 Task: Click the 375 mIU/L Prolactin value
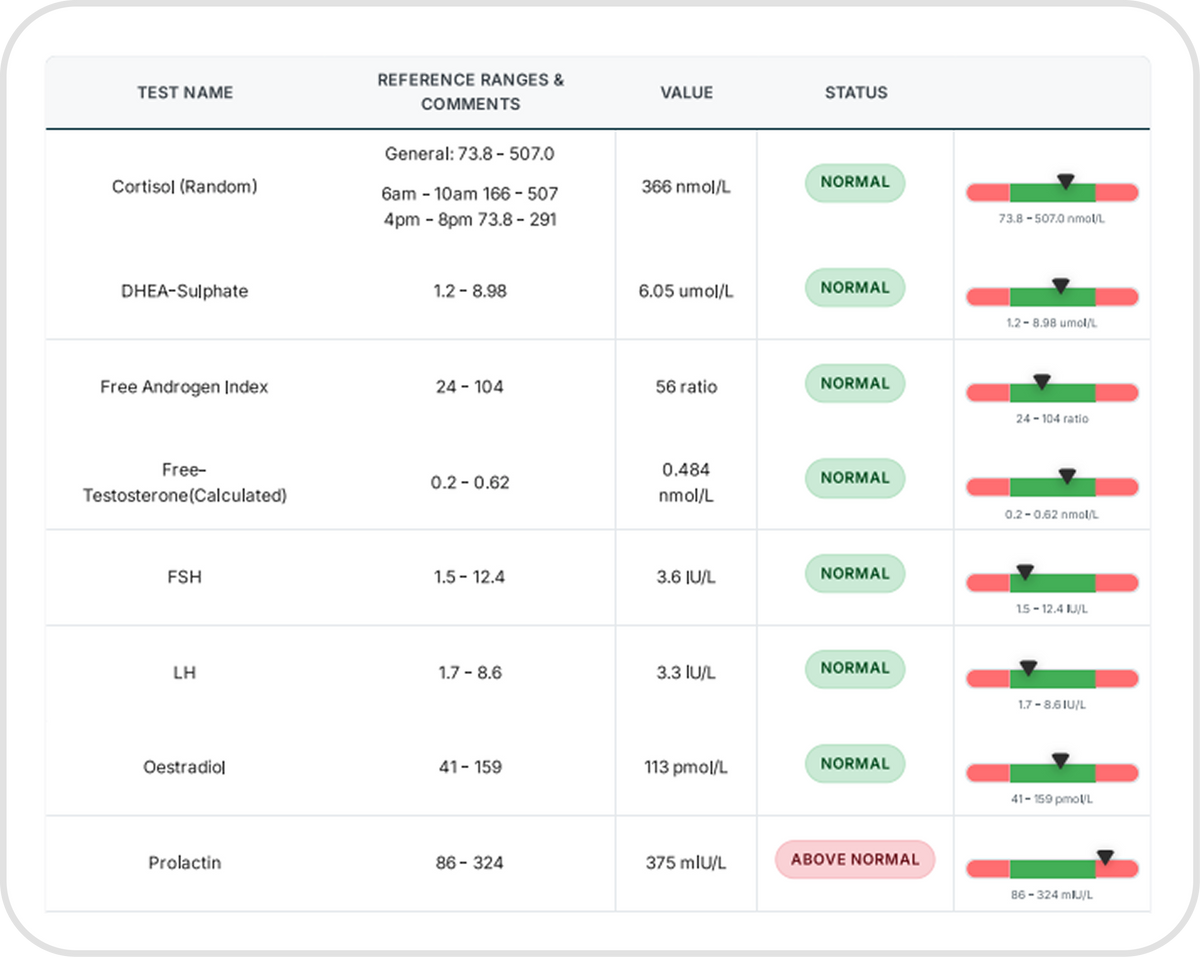pos(686,862)
